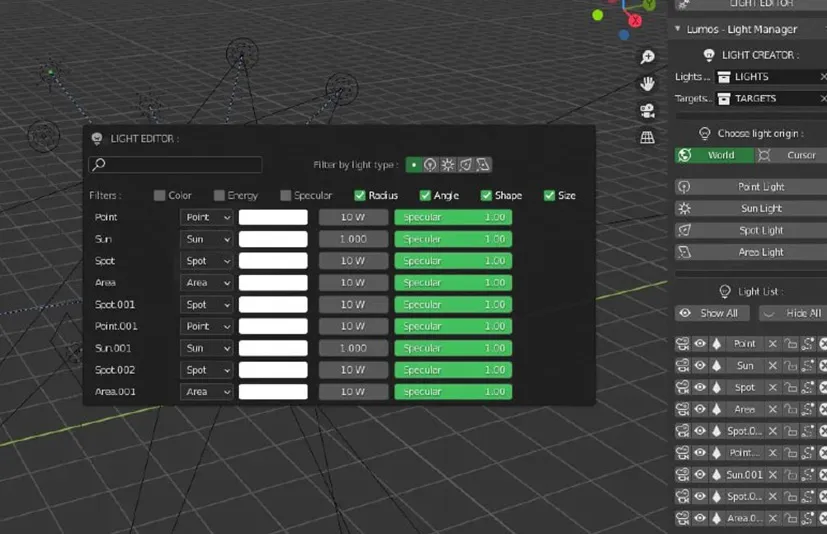The height and width of the screenshot is (534, 827).
Task: Adjust Specular slider for Sun row
Action: pos(453,239)
